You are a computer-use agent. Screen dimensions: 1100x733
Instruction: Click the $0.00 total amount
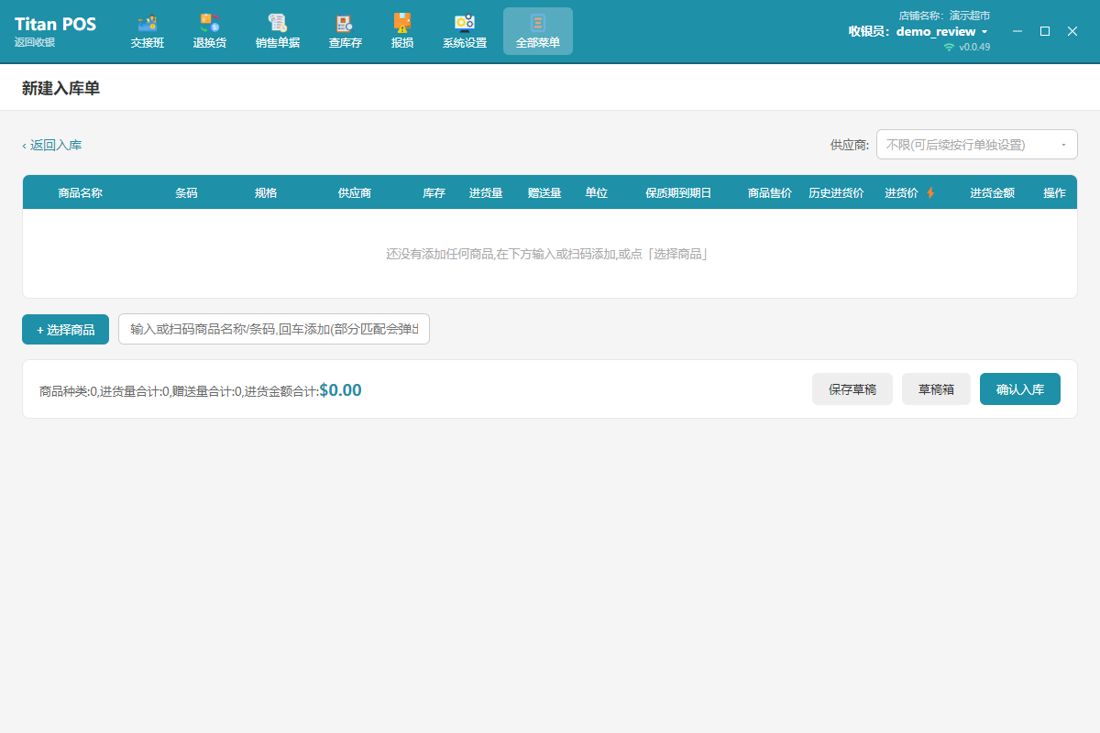coord(340,390)
